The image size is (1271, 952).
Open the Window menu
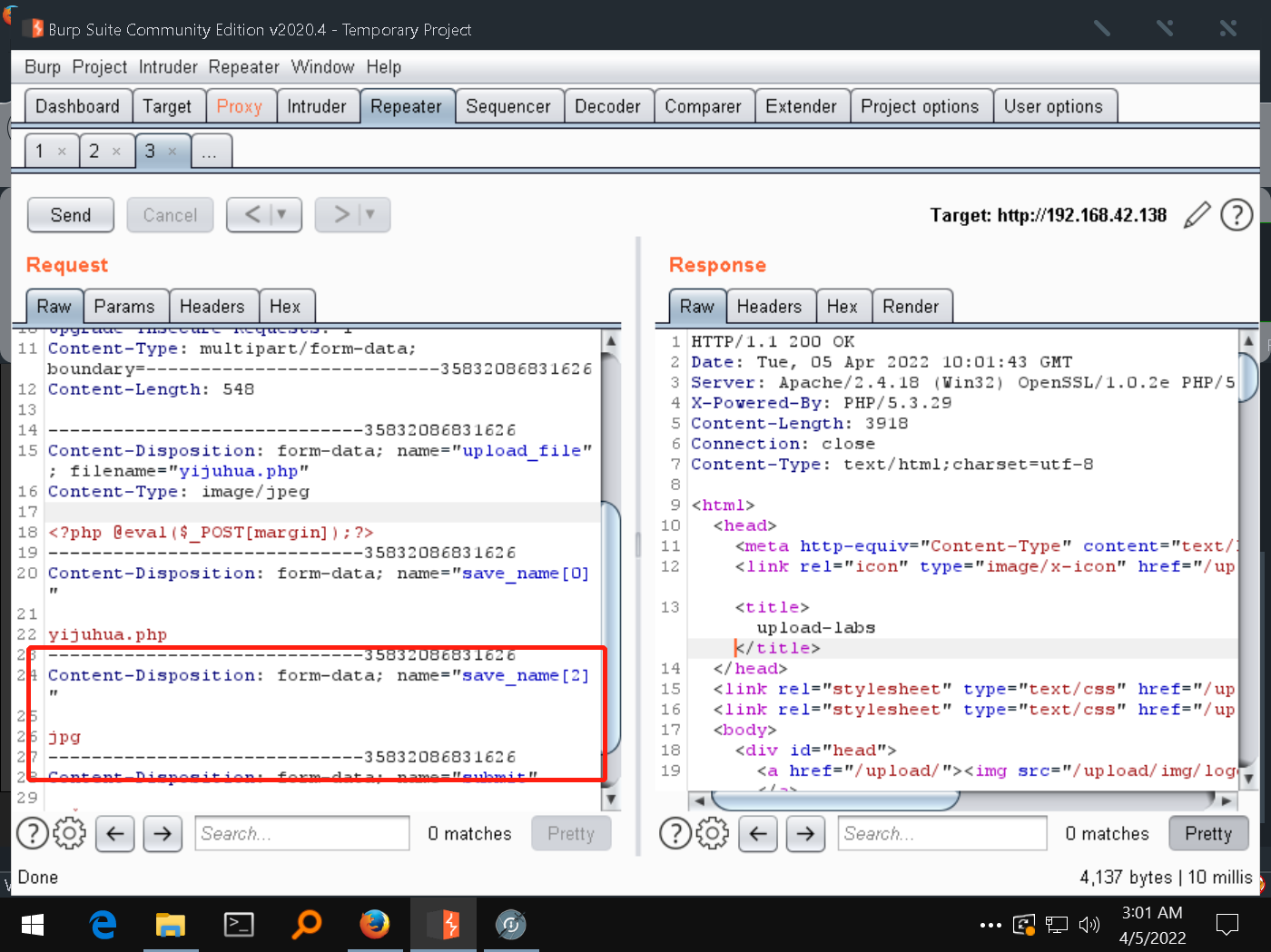tap(323, 67)
